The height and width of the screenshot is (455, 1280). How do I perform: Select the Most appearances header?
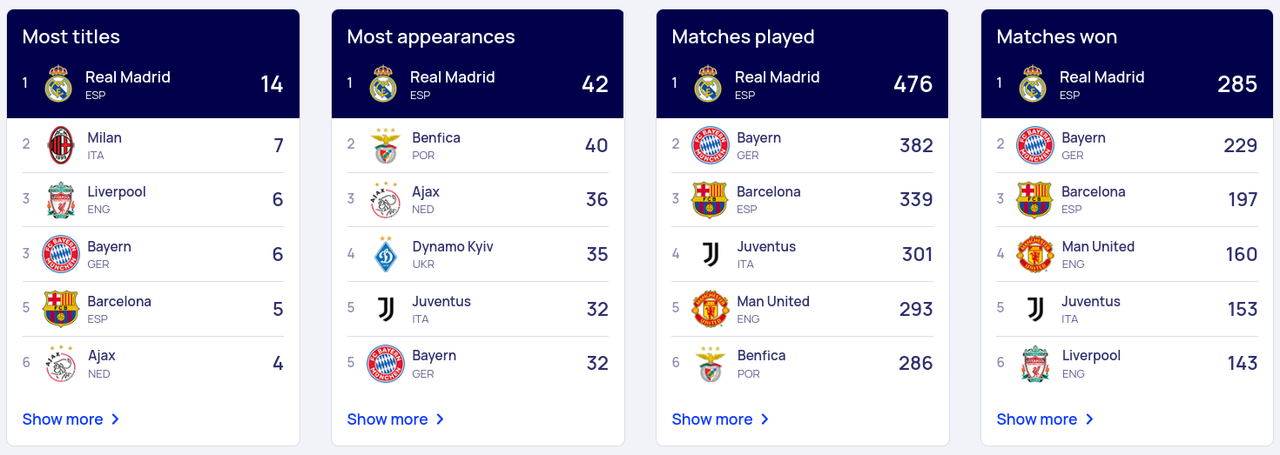tap(431, 37)
